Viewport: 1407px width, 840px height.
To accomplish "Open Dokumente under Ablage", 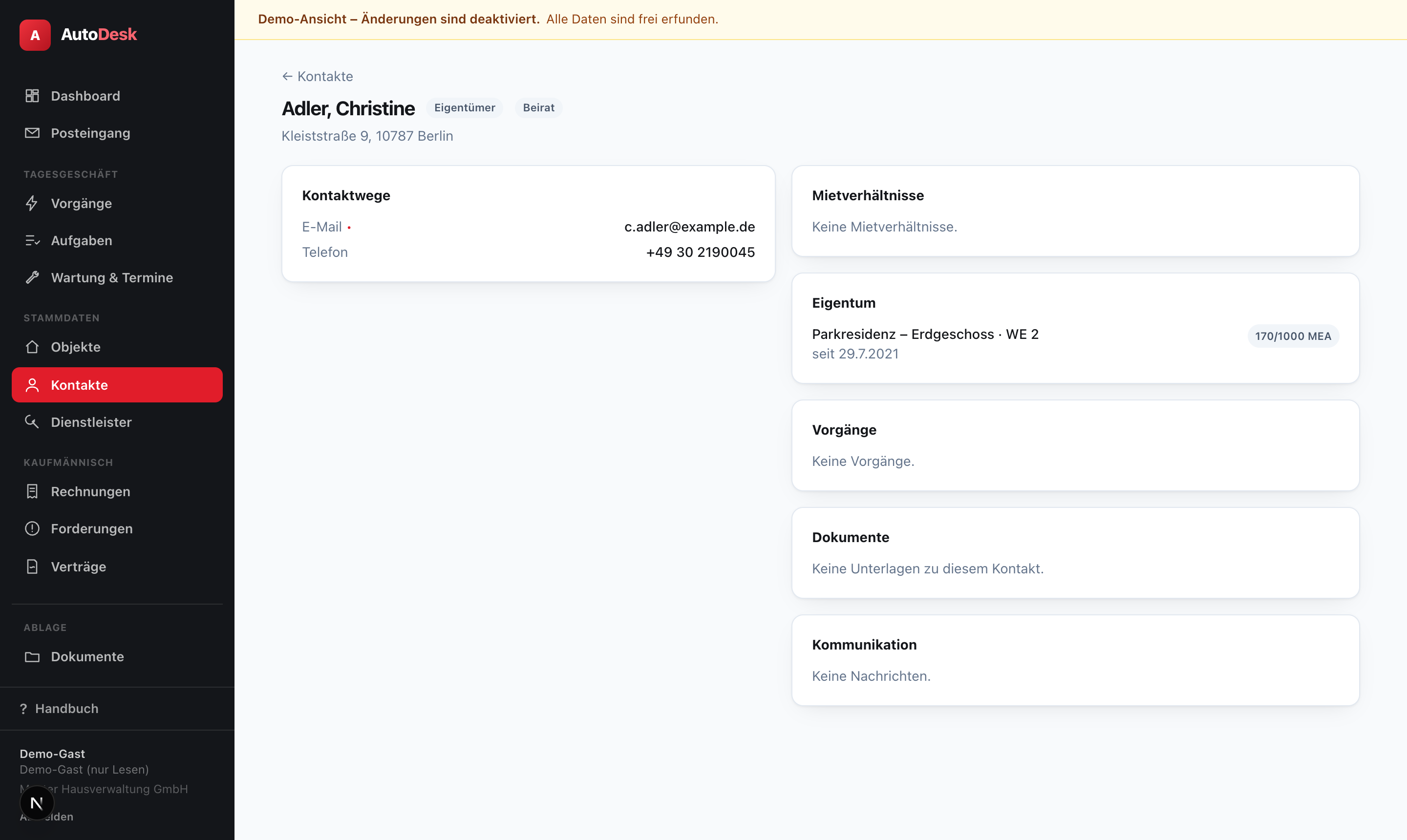I will (117, 656).
